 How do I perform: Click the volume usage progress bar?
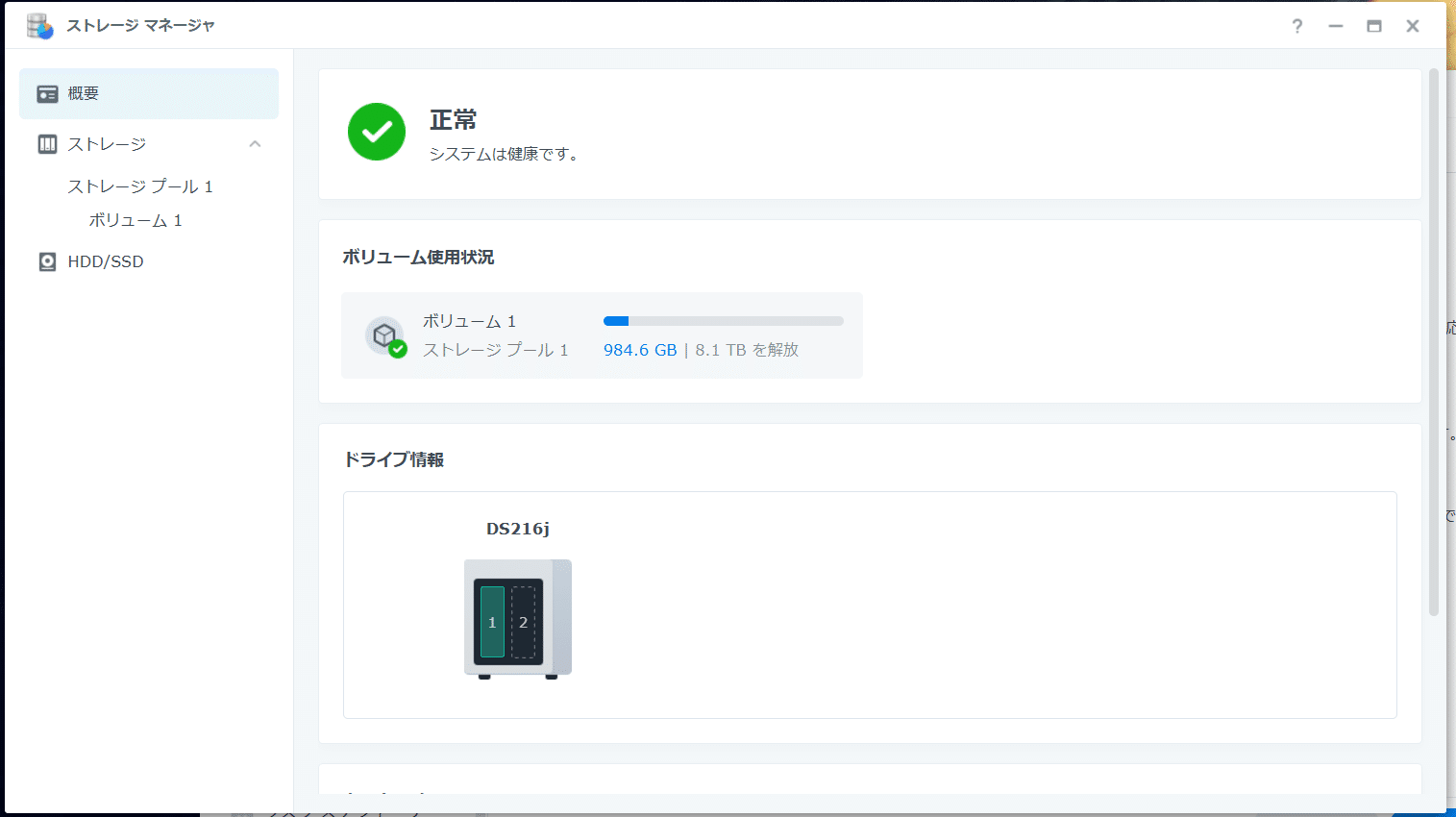click(723, 320)
